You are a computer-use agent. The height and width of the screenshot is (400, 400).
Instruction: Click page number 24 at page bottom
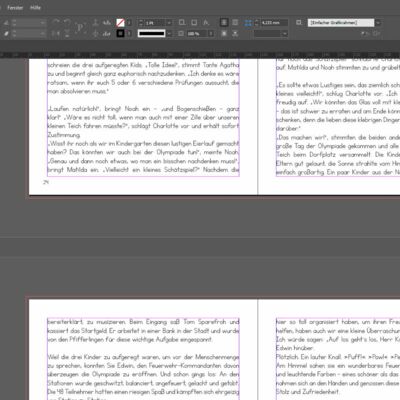pyautogui.click(x=46, y=182)
